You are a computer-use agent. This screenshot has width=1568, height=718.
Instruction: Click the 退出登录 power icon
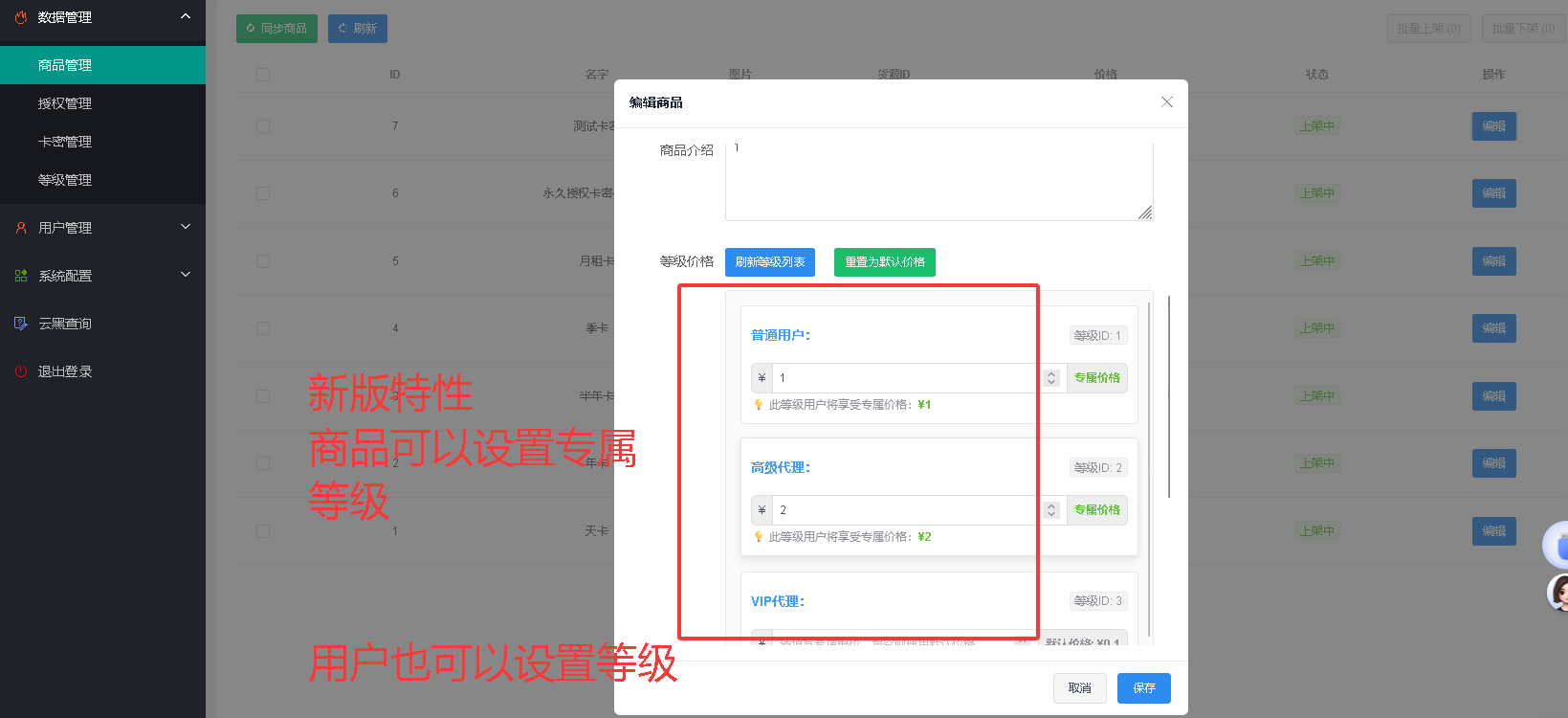(x=21, y=371)
